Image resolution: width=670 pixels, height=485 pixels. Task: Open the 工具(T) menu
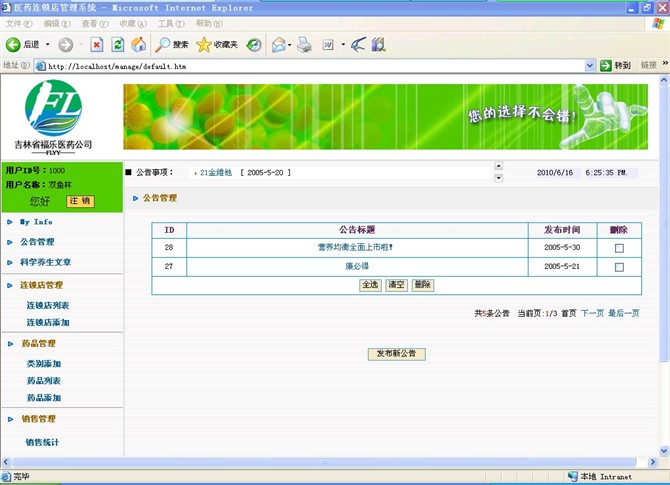(x=170, y=24)
